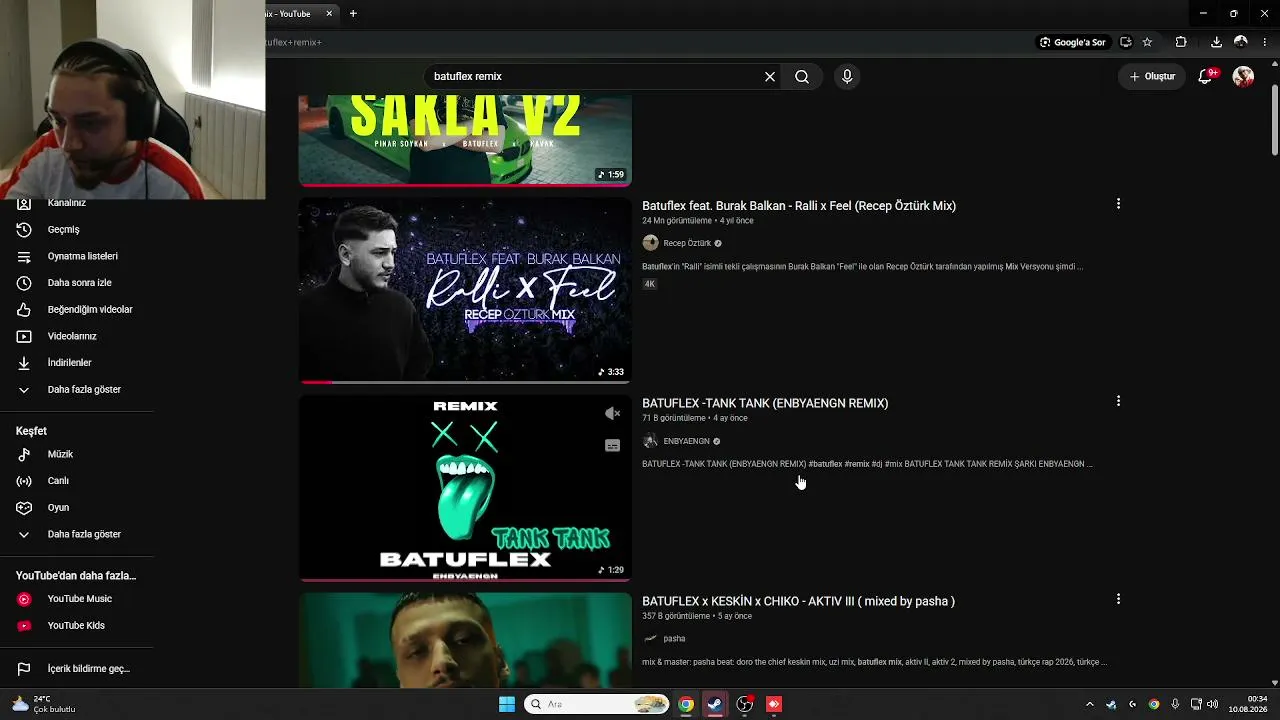Open YouTube Music link

click(77, 599)
